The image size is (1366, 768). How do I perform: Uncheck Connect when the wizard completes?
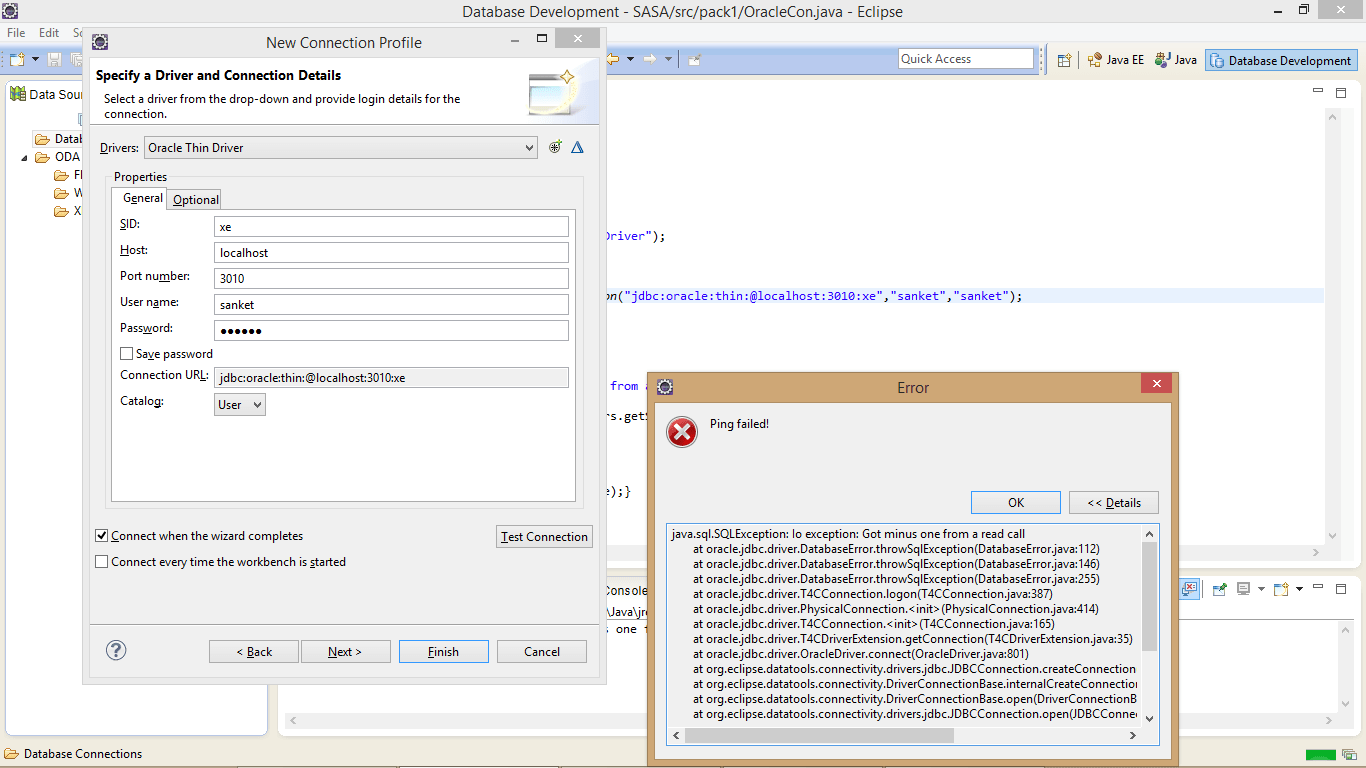(x=101, y=535)
